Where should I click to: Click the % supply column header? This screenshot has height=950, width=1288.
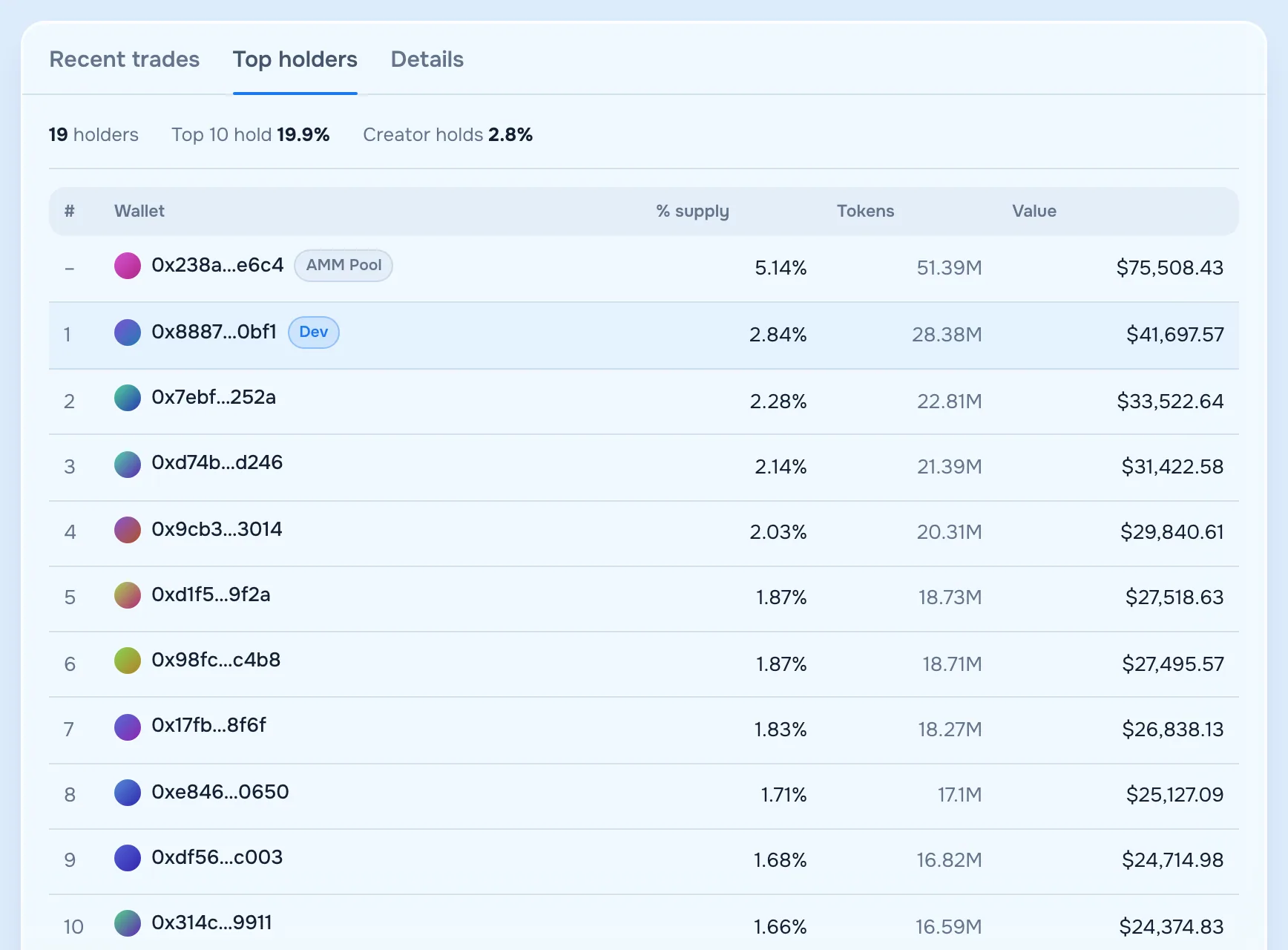tap(693, 212)
